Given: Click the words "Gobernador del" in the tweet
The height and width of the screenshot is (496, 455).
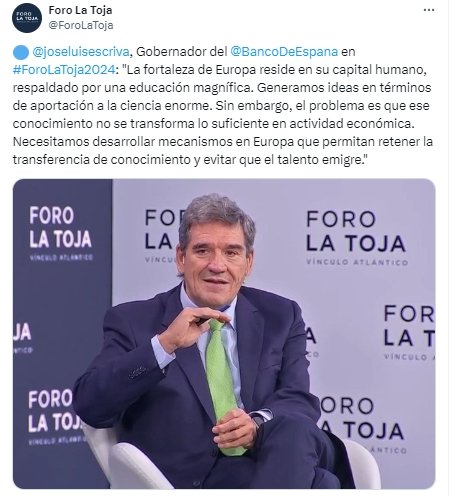Looking at the screenshot, I should pyautogui.click(x=182, y=52).
